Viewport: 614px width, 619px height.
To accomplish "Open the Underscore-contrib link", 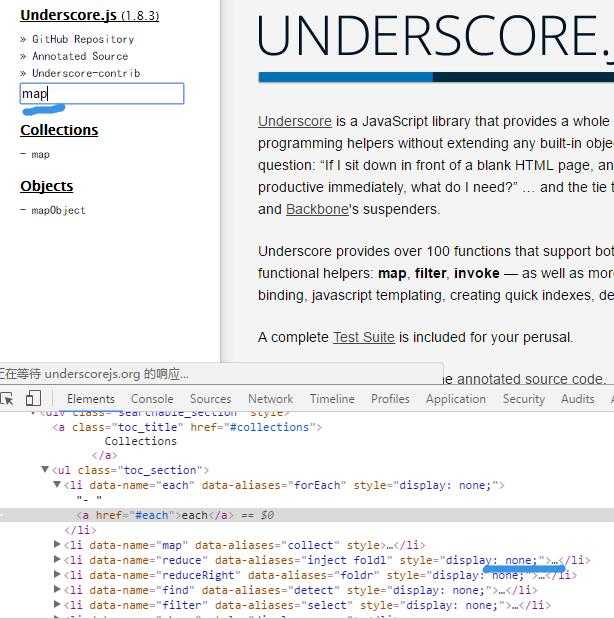I will point(86,73).
